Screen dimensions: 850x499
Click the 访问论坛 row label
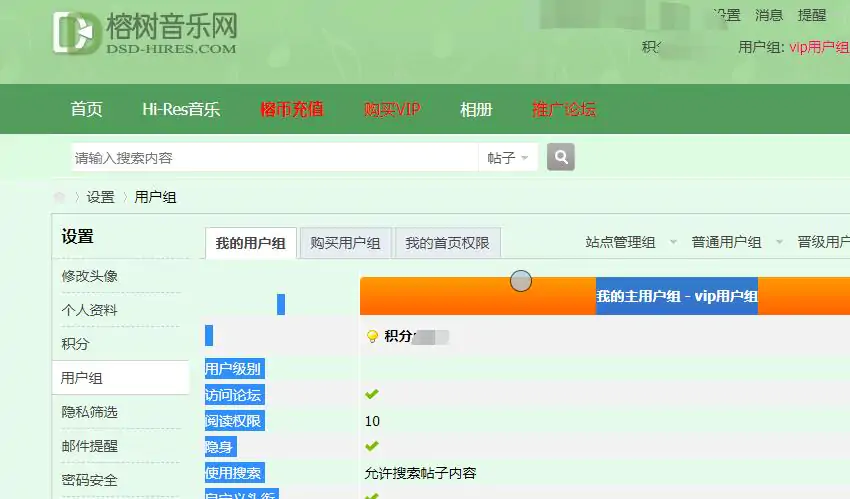(234, 394)
